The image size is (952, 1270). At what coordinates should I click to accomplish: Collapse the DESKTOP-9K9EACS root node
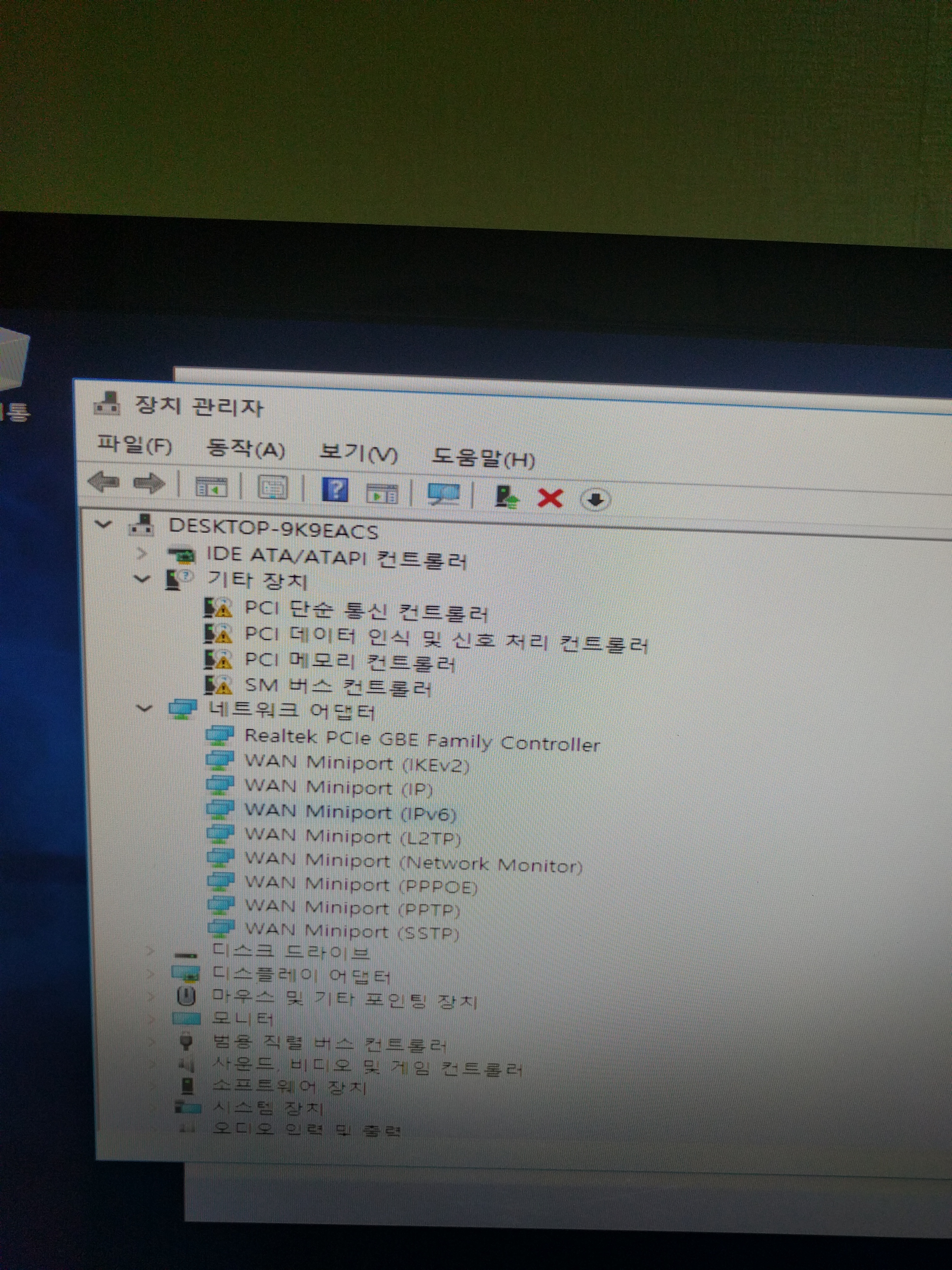[x=103, y=524]
